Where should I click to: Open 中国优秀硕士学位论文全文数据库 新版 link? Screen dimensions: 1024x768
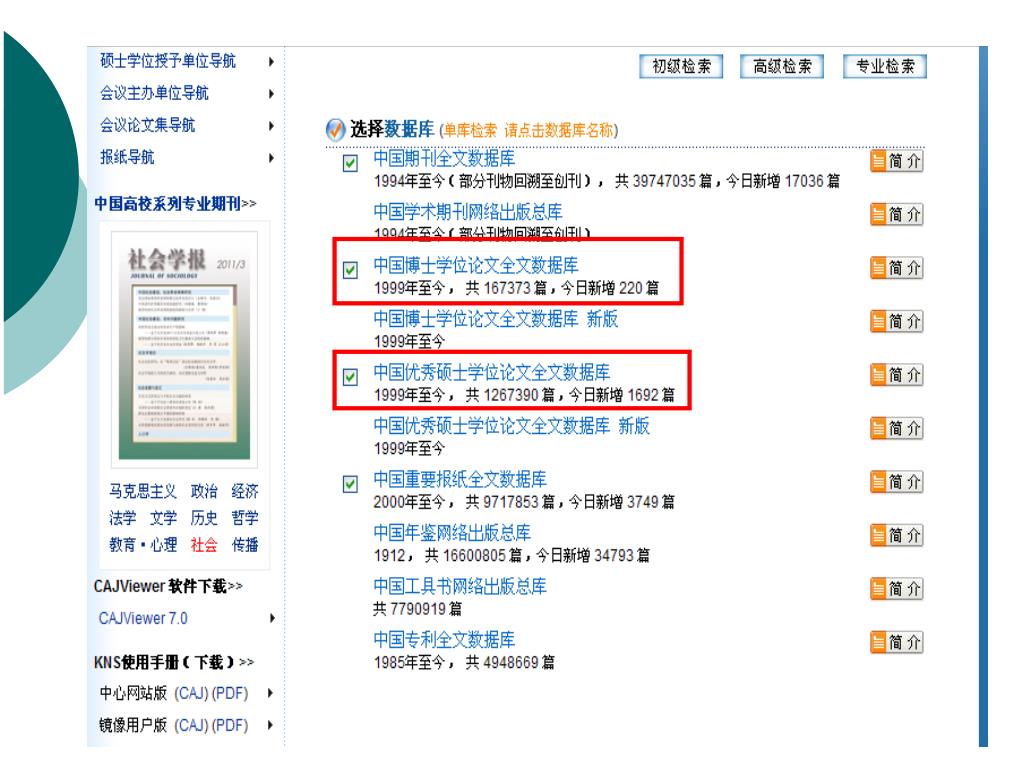pos(511,426)
